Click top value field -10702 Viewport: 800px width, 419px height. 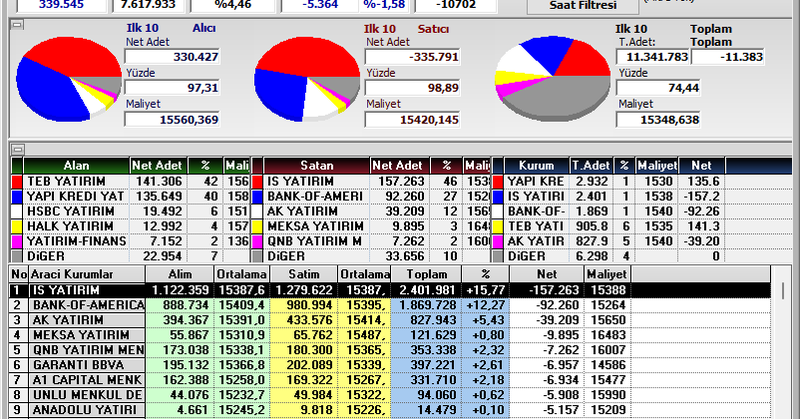[x=456, y=5]
